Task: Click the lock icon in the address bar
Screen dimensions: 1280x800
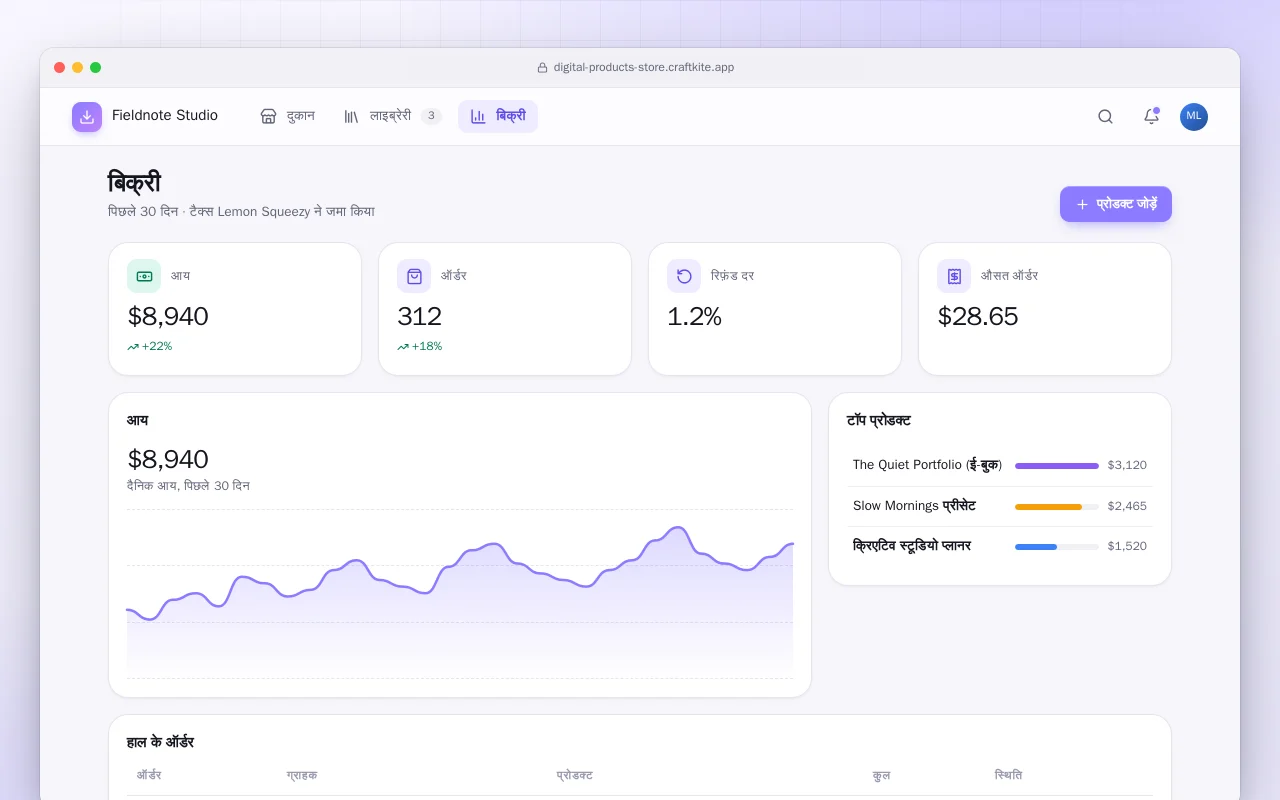Action: (x=542, y=68)
